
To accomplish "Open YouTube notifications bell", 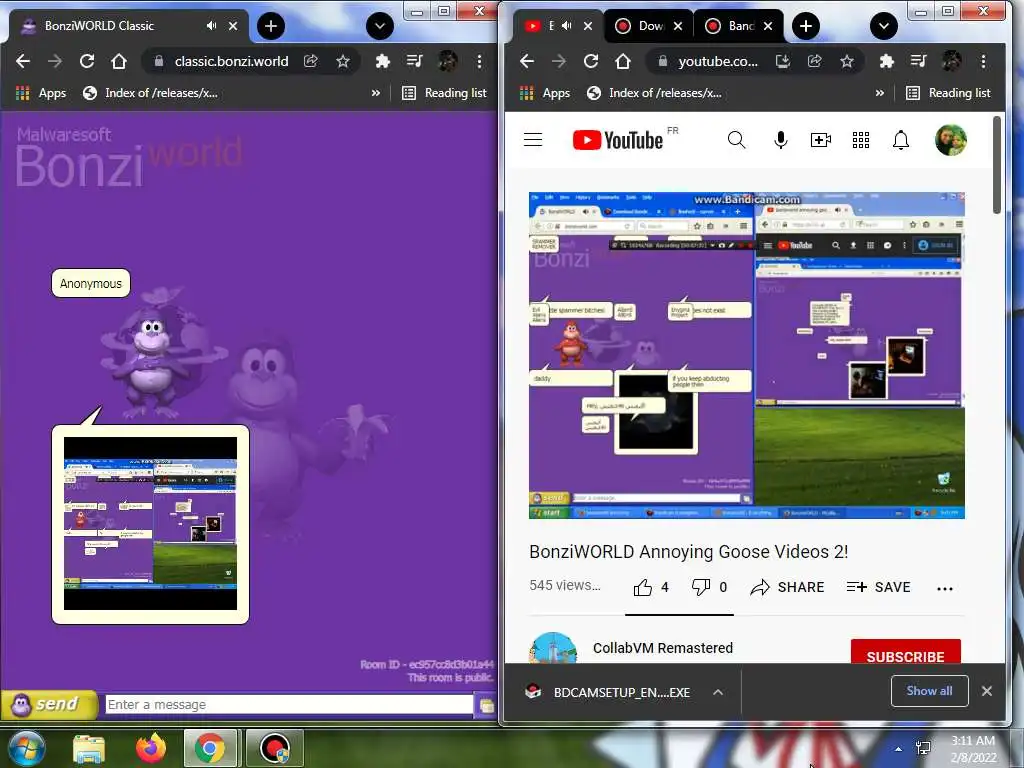I will [x=901, y=140].
